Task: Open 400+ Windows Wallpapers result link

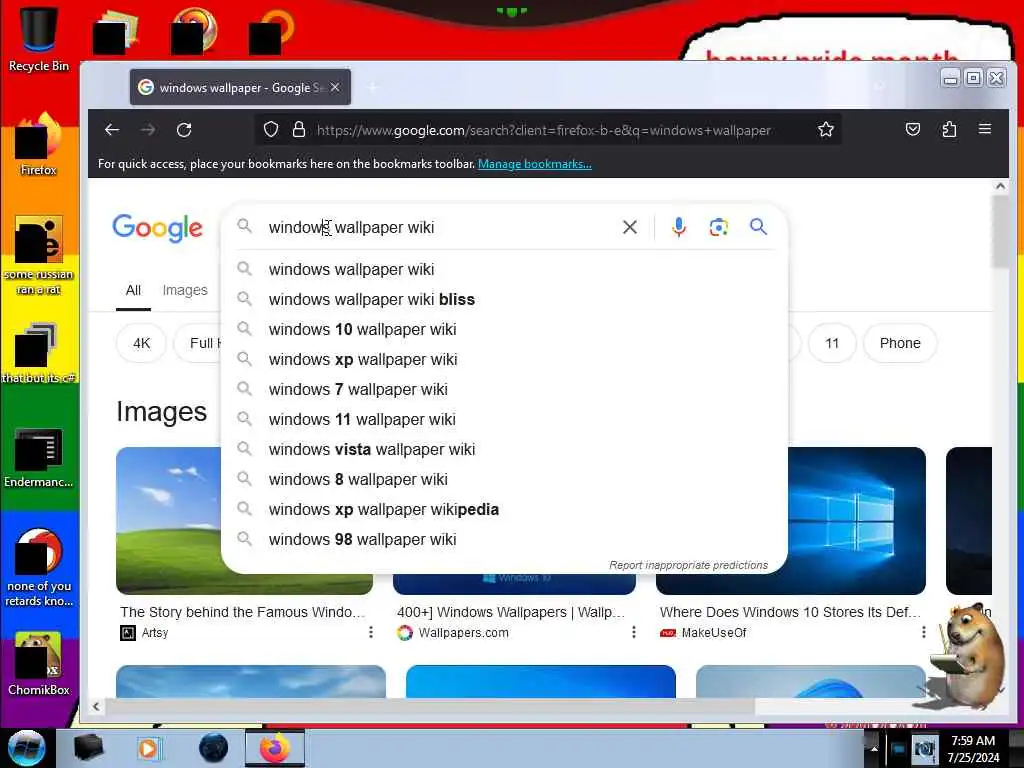Action: (511, 612)
